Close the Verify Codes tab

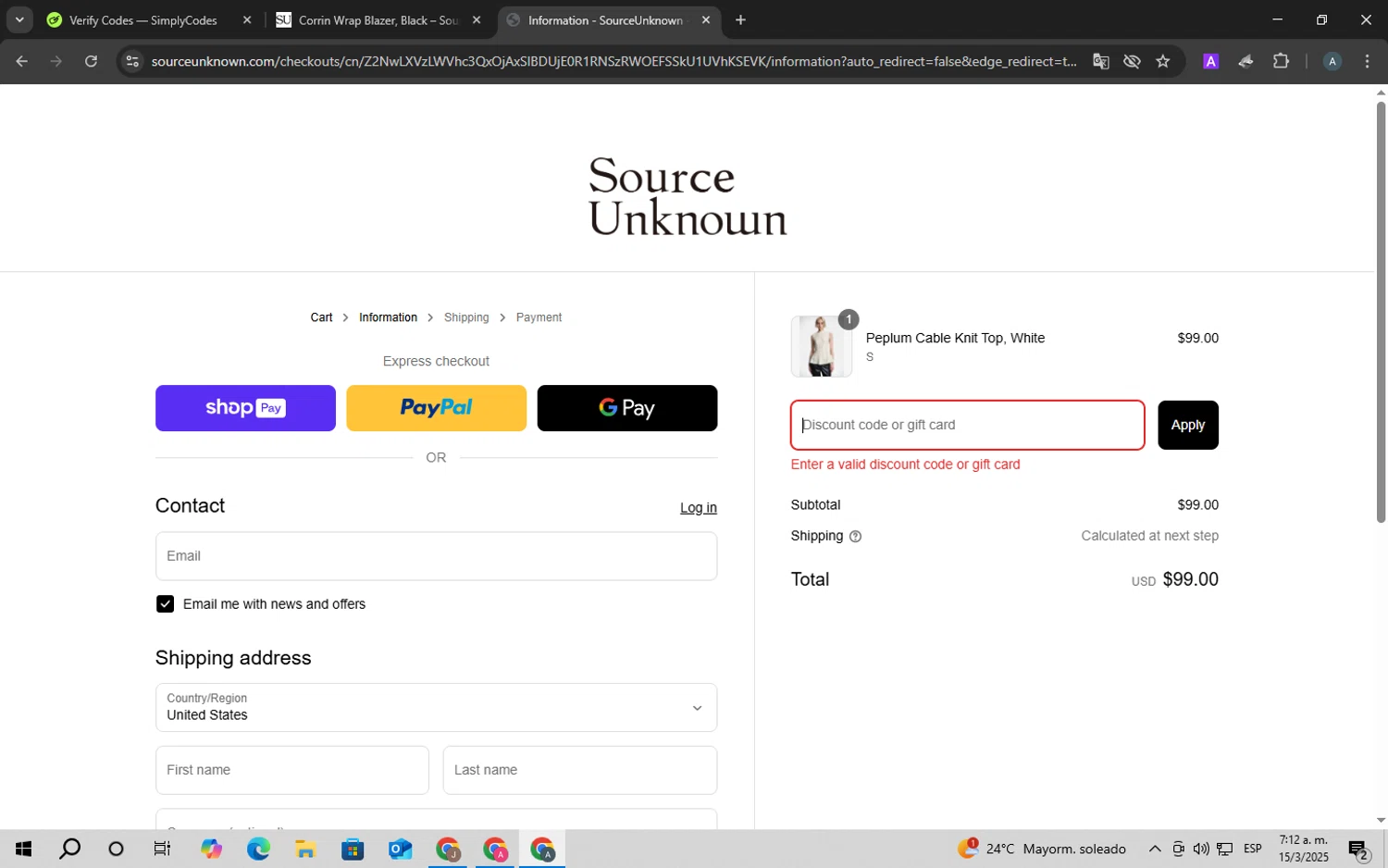pyautogui.click(x=247, y=20)
